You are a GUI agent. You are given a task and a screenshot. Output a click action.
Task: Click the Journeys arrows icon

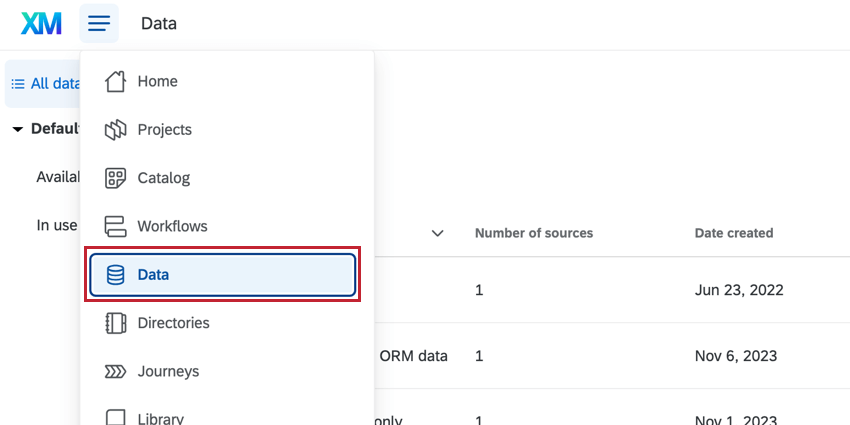[x=116, y=371]
